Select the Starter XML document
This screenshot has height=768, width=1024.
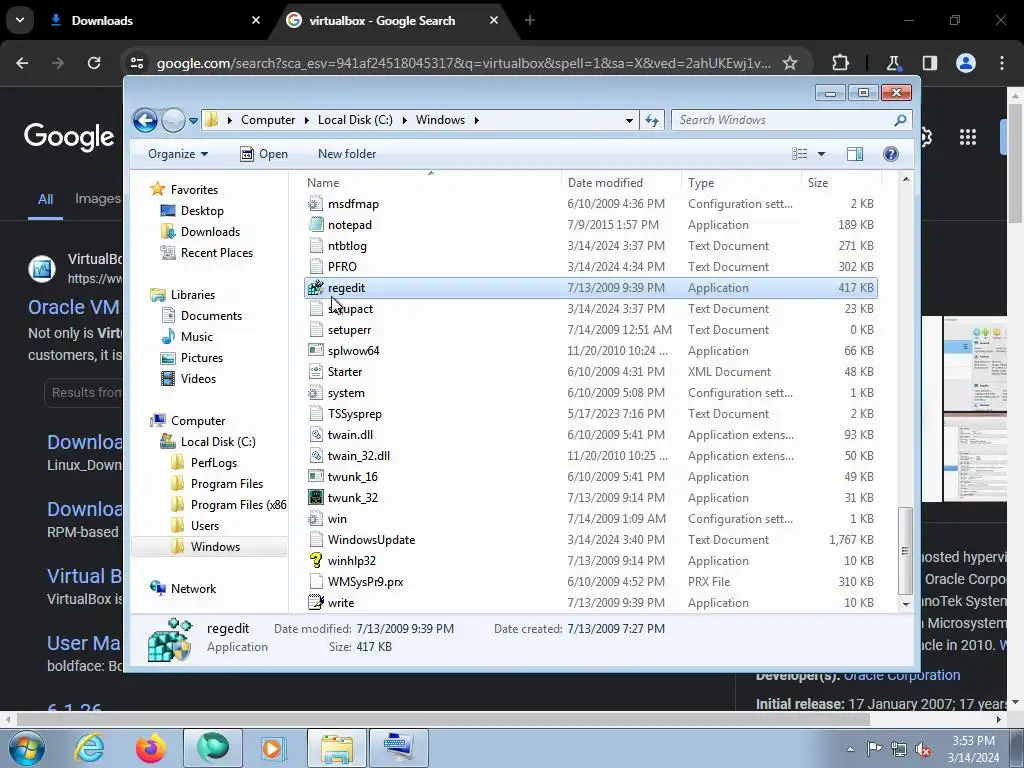590,372
